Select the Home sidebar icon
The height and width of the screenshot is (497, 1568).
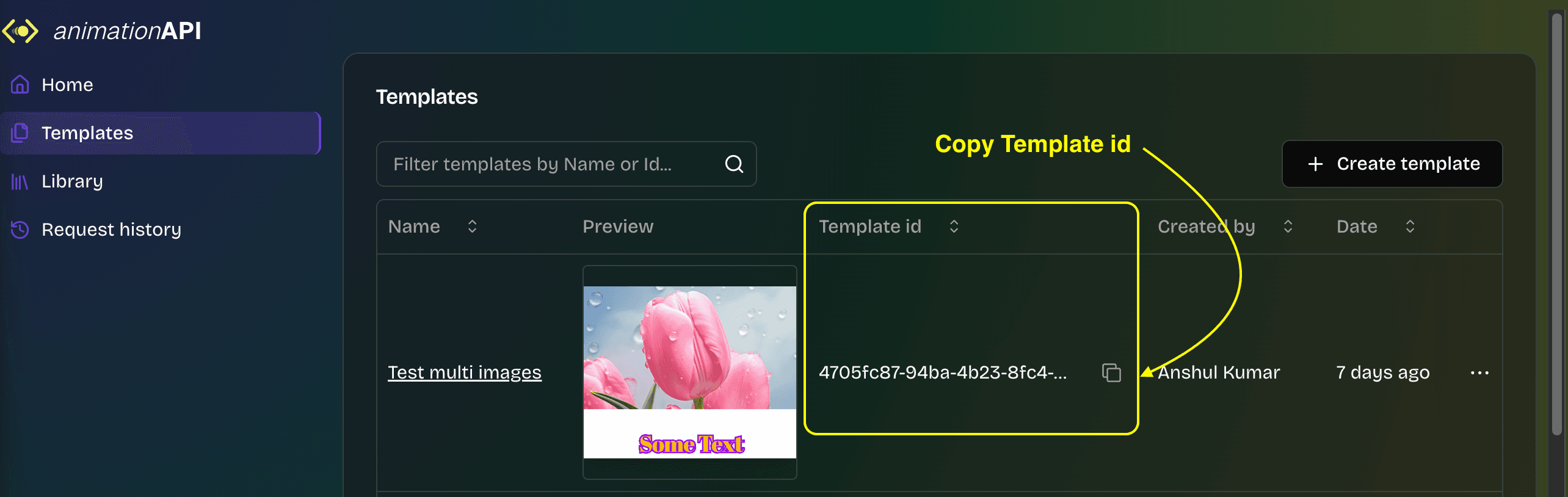(x=19, y=85)
